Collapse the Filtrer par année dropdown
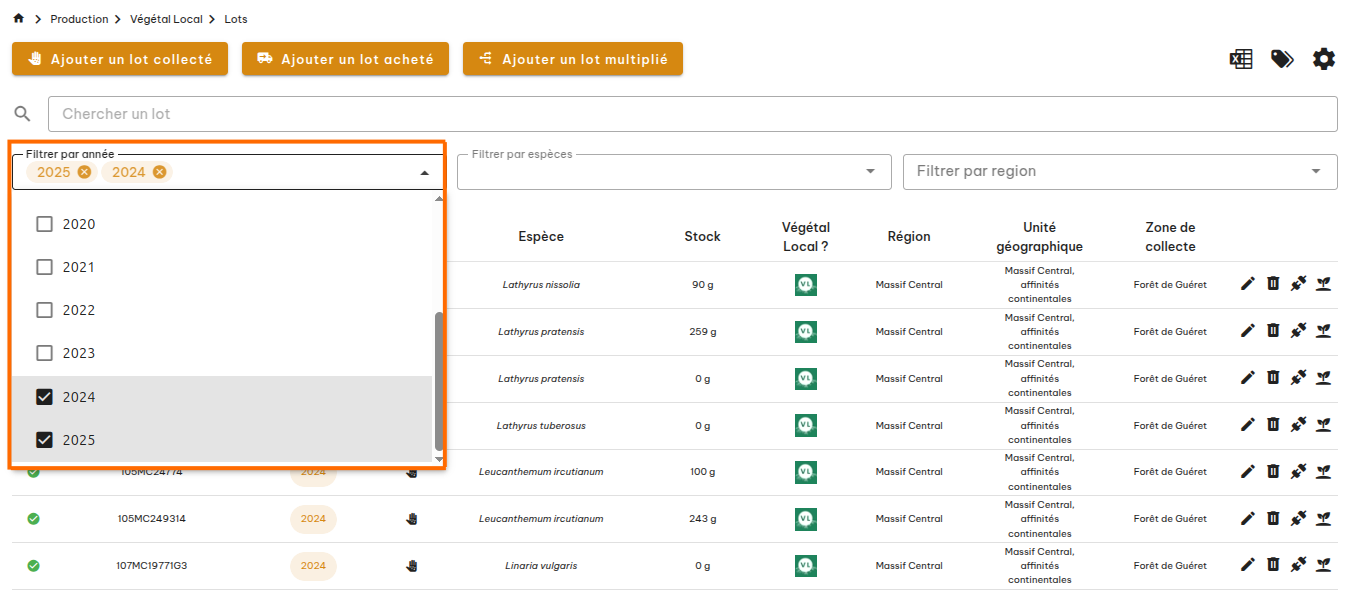 coord(424,172)
